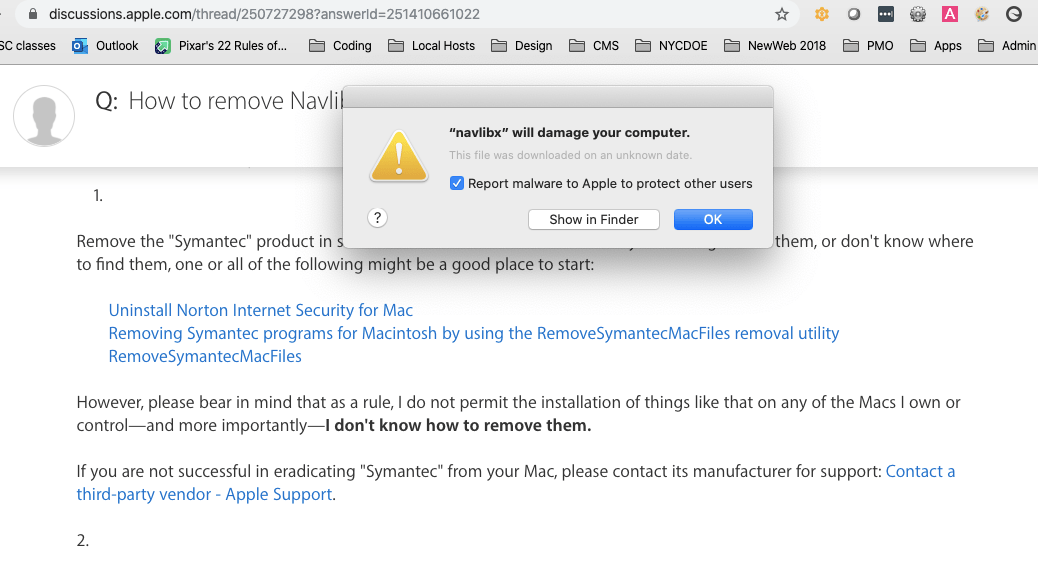Click the address bar URL
This screenshot has width=1038, height=574.
(264, 14)
